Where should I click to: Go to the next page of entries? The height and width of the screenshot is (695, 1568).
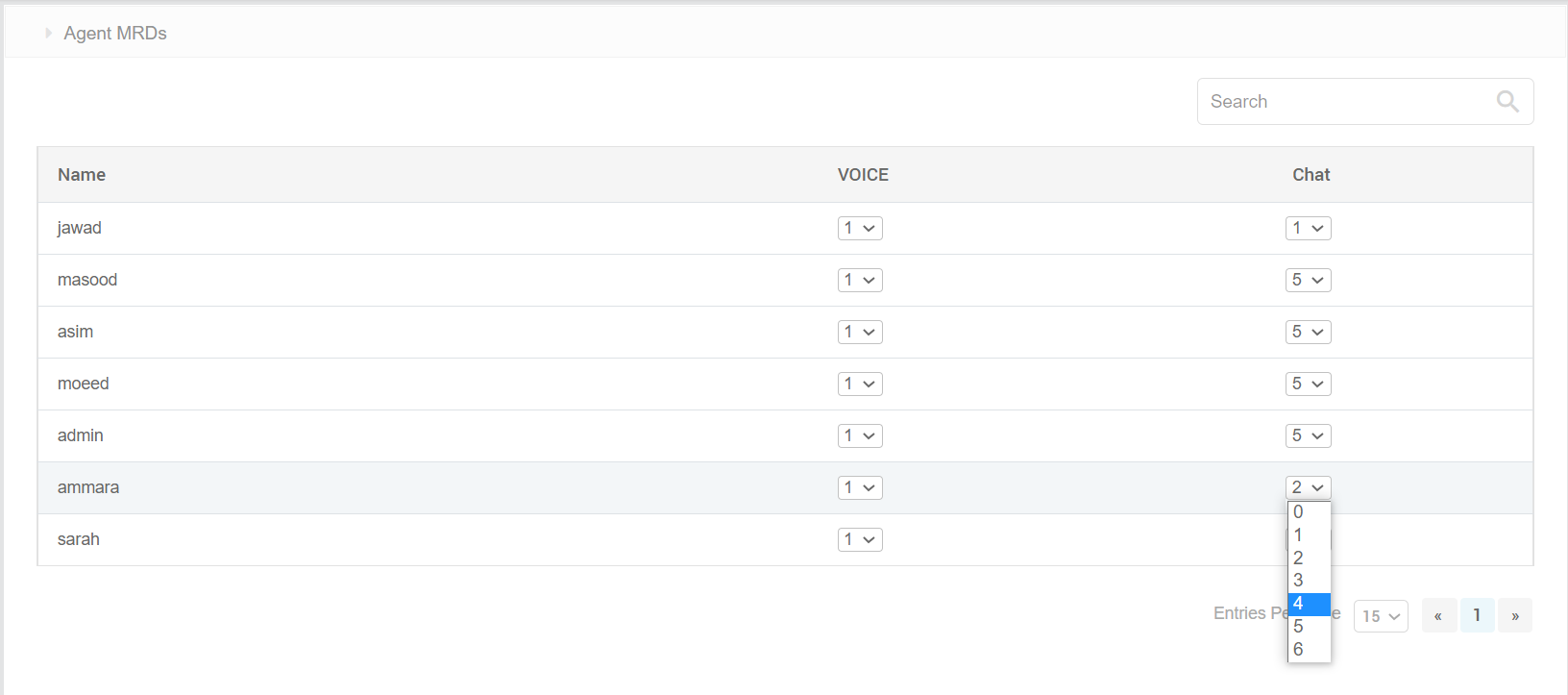pyautogui.click(x=1515, y=615)
